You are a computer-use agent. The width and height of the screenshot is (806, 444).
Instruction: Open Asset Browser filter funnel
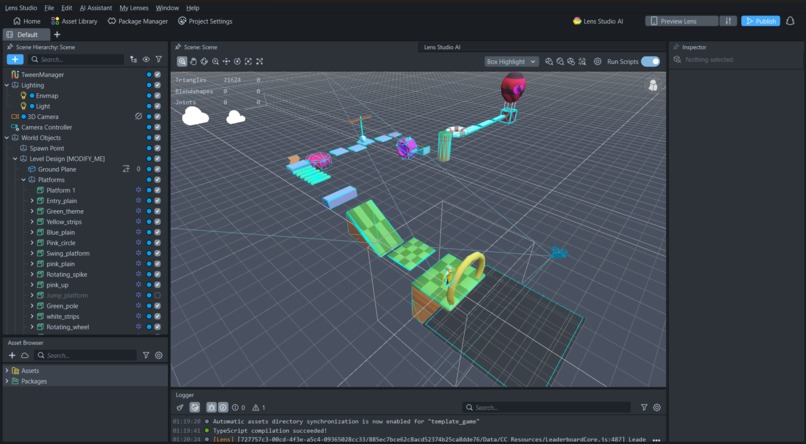pyautogui.click(x=146, y=356)
